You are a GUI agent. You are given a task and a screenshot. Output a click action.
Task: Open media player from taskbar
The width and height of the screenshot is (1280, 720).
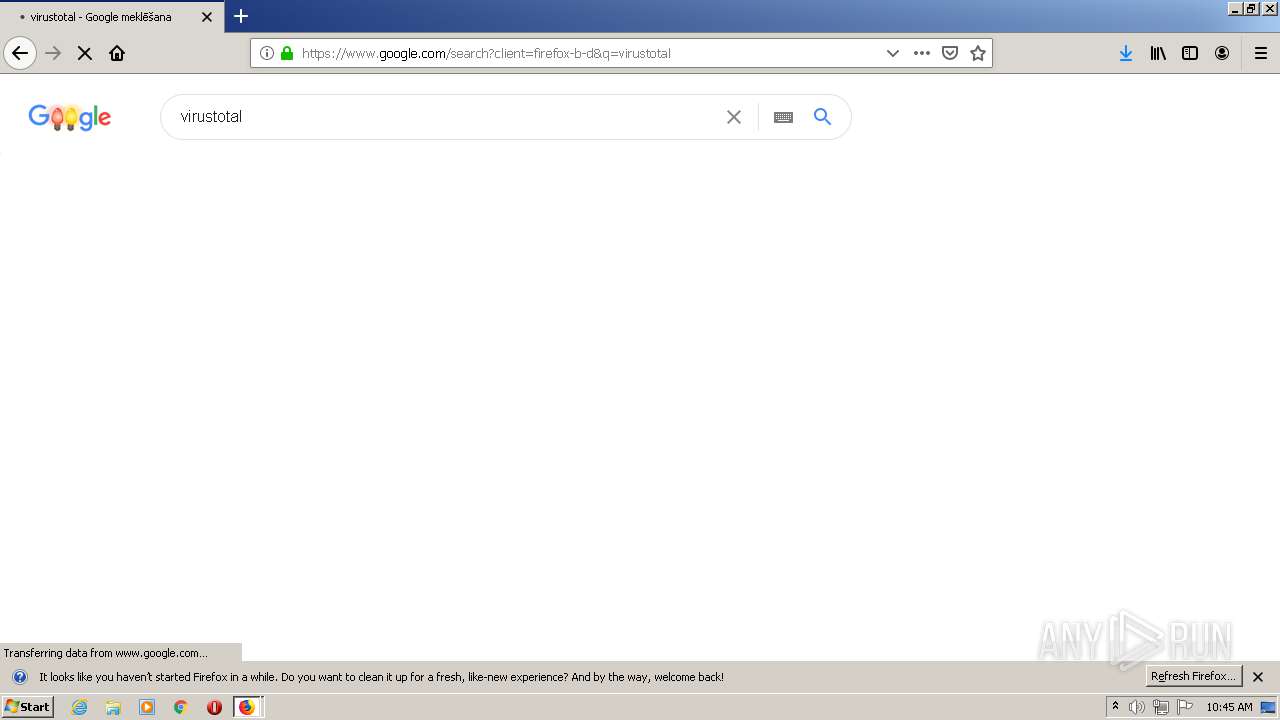pos(147,707)
